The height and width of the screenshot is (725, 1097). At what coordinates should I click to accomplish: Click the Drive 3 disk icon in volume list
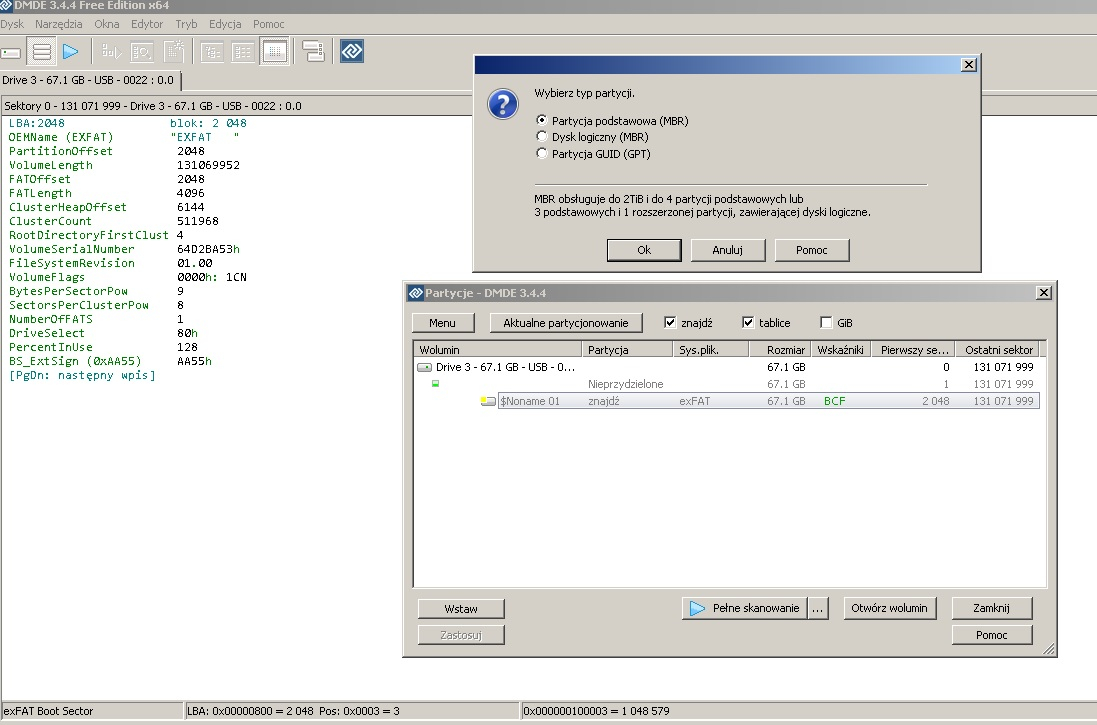tap(424, 367)
